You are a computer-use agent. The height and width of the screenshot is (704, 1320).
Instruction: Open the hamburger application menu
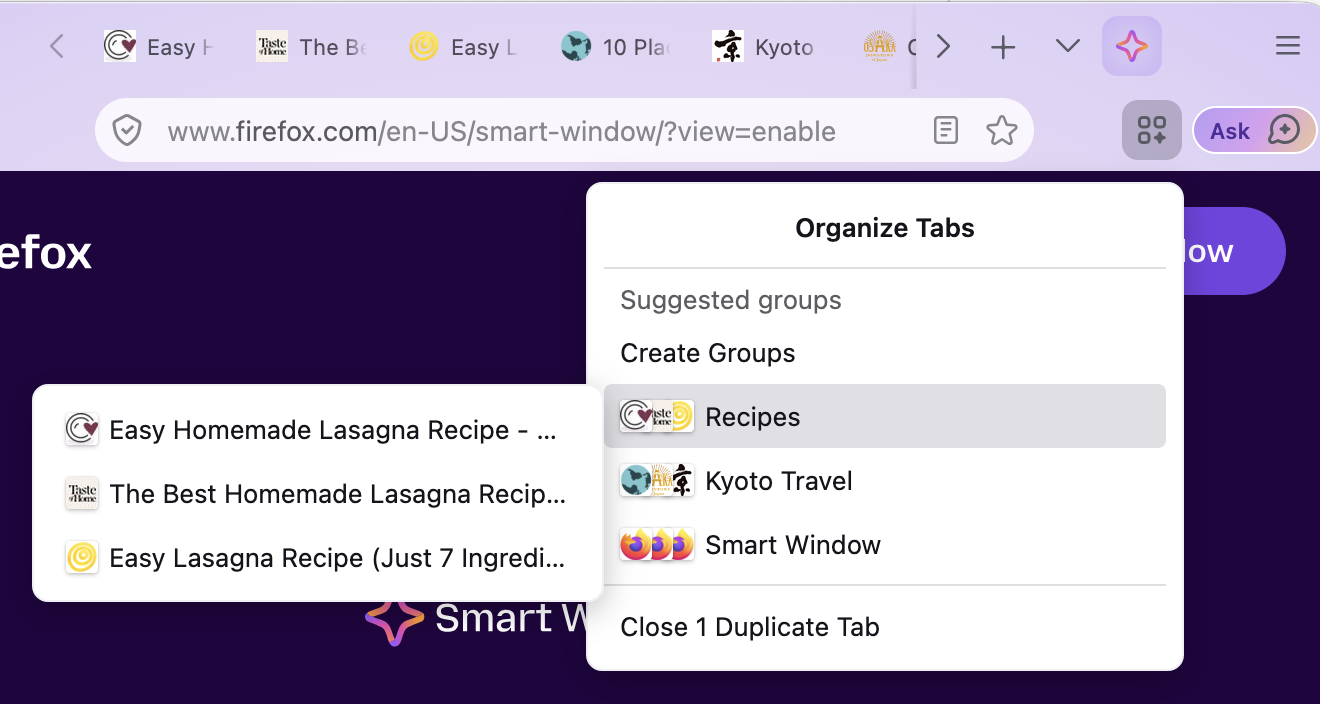click(x=1288, y=46)
